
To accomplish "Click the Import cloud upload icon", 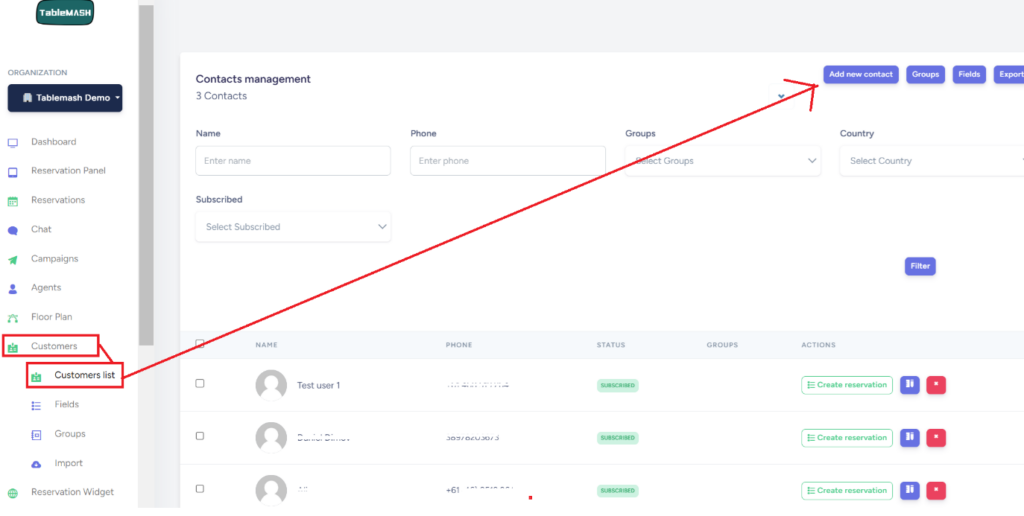I will pos(37,464).
